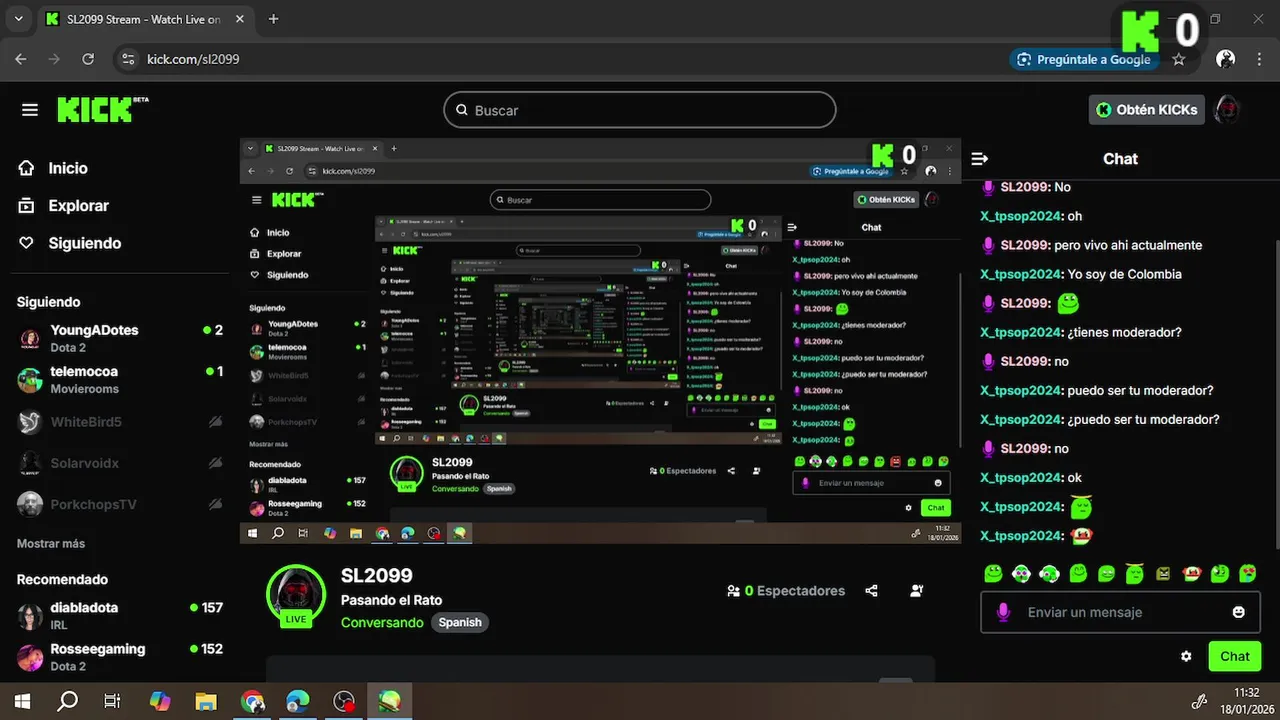Click the SL2099 channel name heading
This screenshot has height=720, width=1280.
(x=377, y=575)
